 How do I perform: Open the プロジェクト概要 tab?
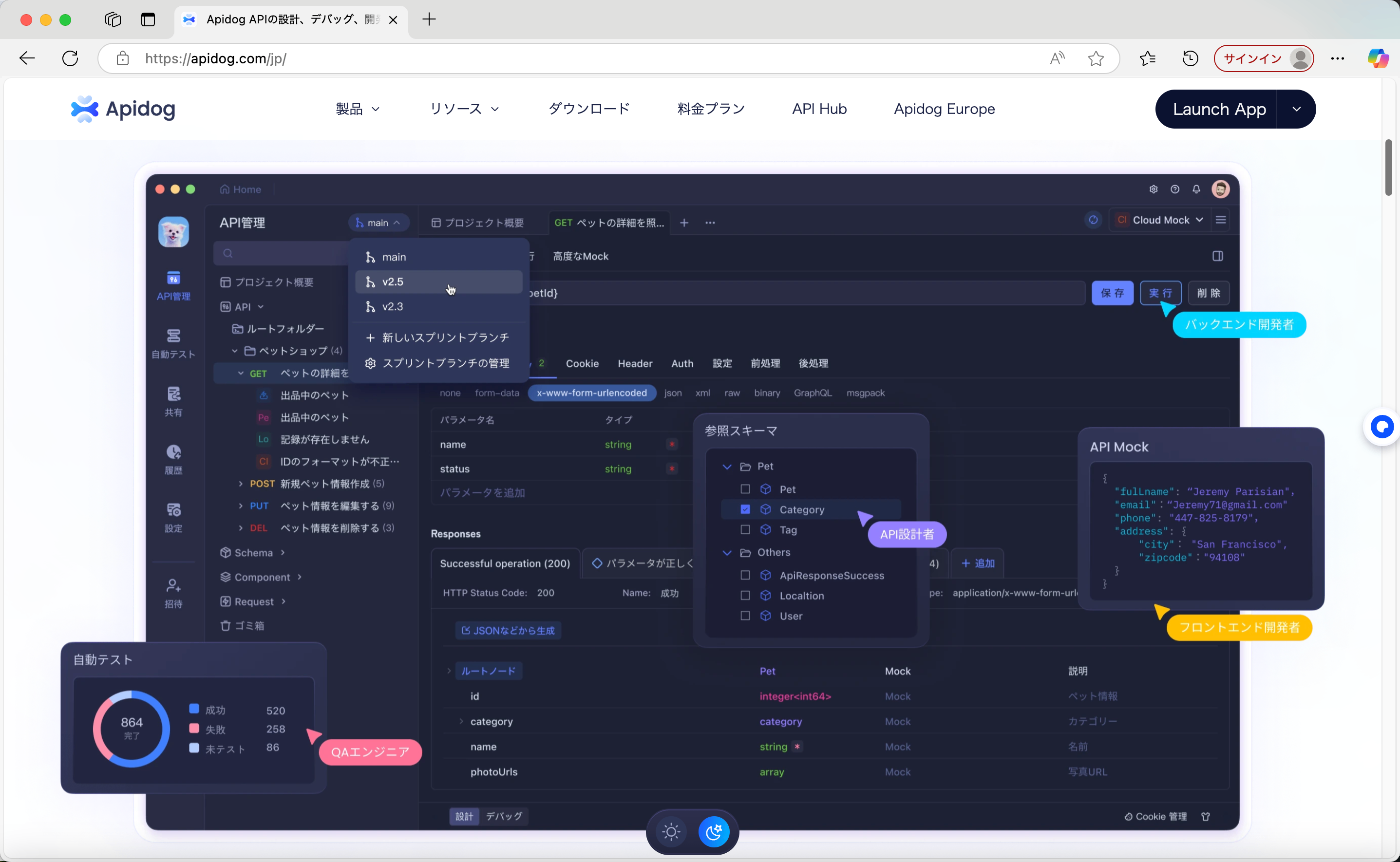477,222
